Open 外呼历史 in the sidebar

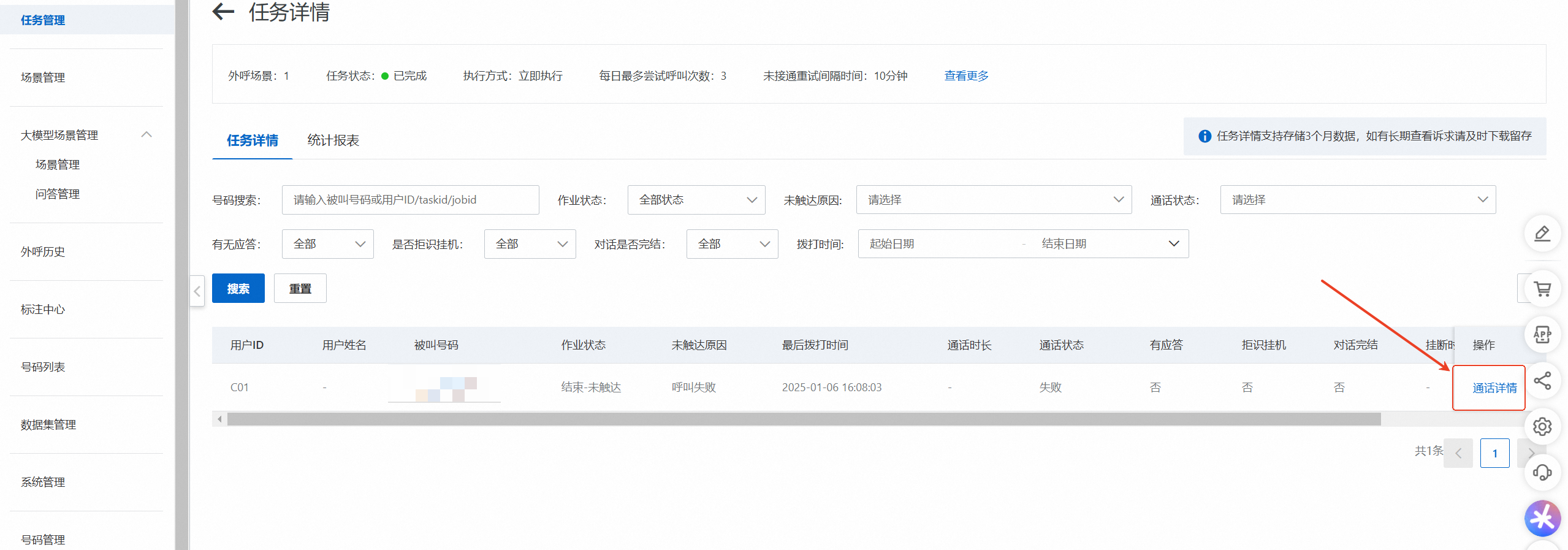[x=43, y=252]
